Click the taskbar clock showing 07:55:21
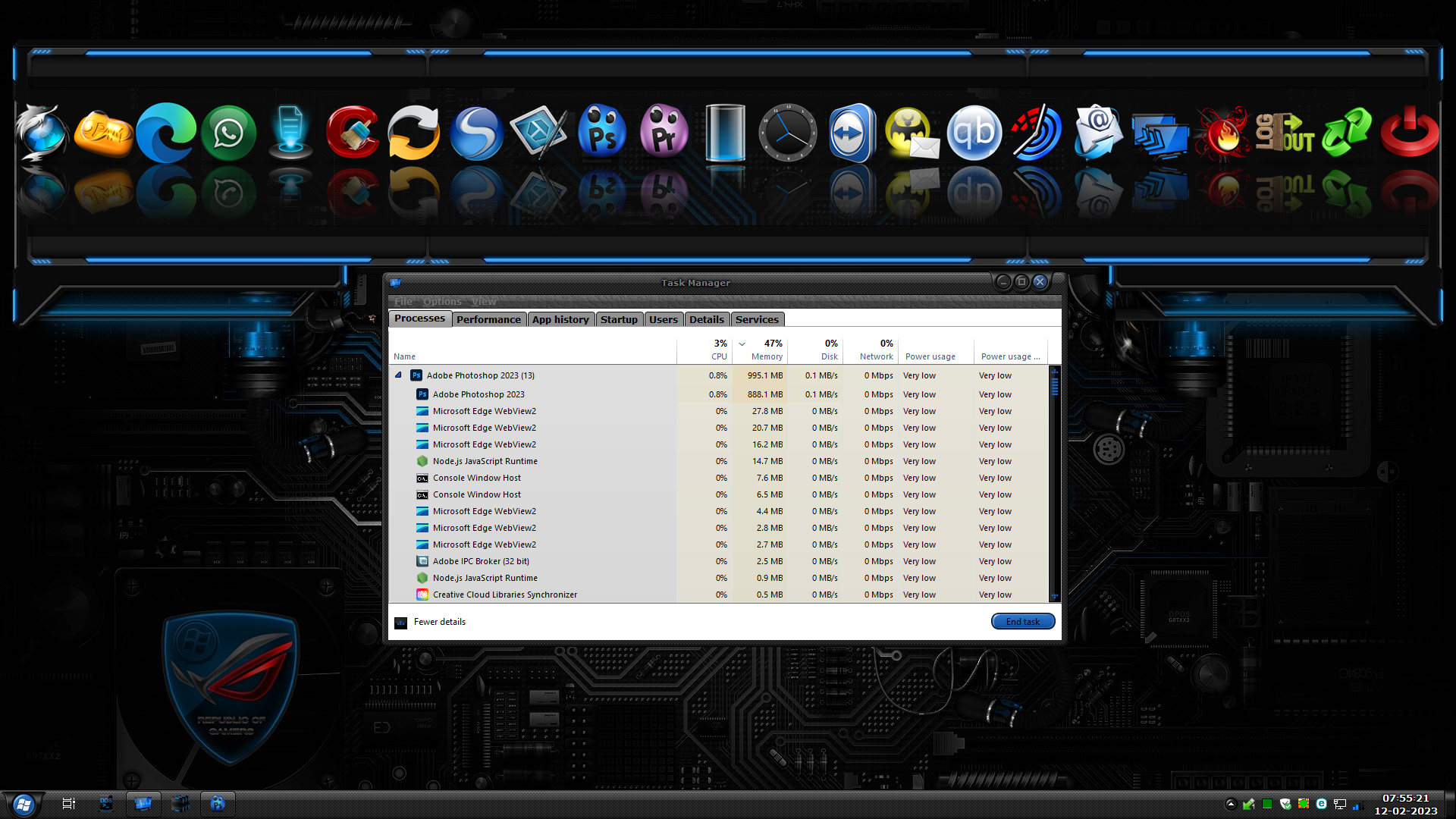The width and height of the screenshot is (1456, 819). click(1405, 804)
